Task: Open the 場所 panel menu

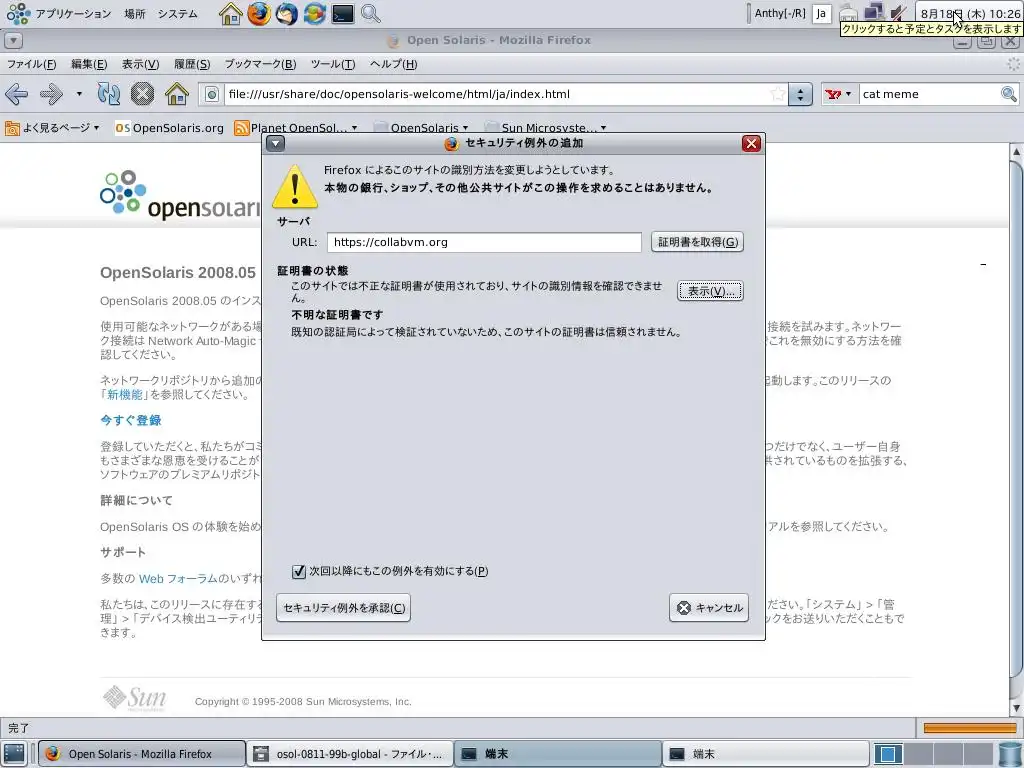Action: (x=135, y=13)
